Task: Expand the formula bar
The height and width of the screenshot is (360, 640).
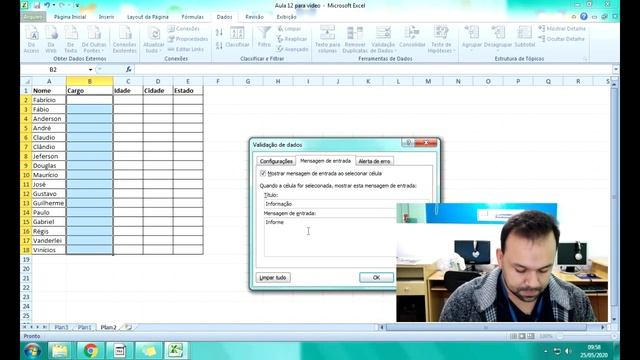Action: click(616, 70)
